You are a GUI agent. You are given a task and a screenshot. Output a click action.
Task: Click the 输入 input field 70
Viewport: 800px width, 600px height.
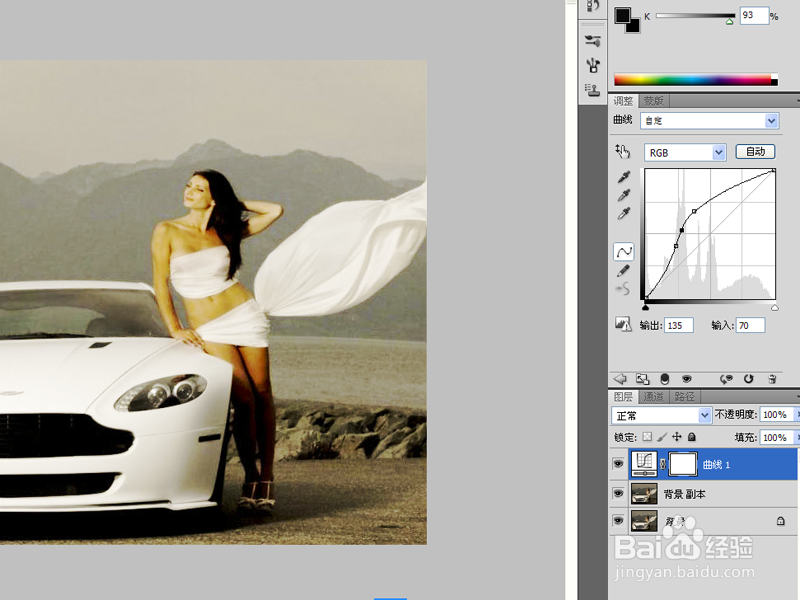coord(750,325)
